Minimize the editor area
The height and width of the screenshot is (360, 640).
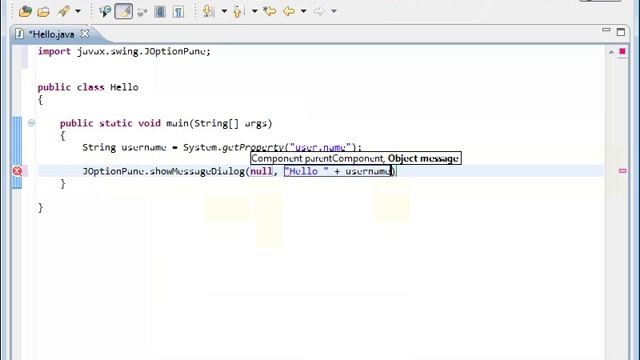[606, 30]
